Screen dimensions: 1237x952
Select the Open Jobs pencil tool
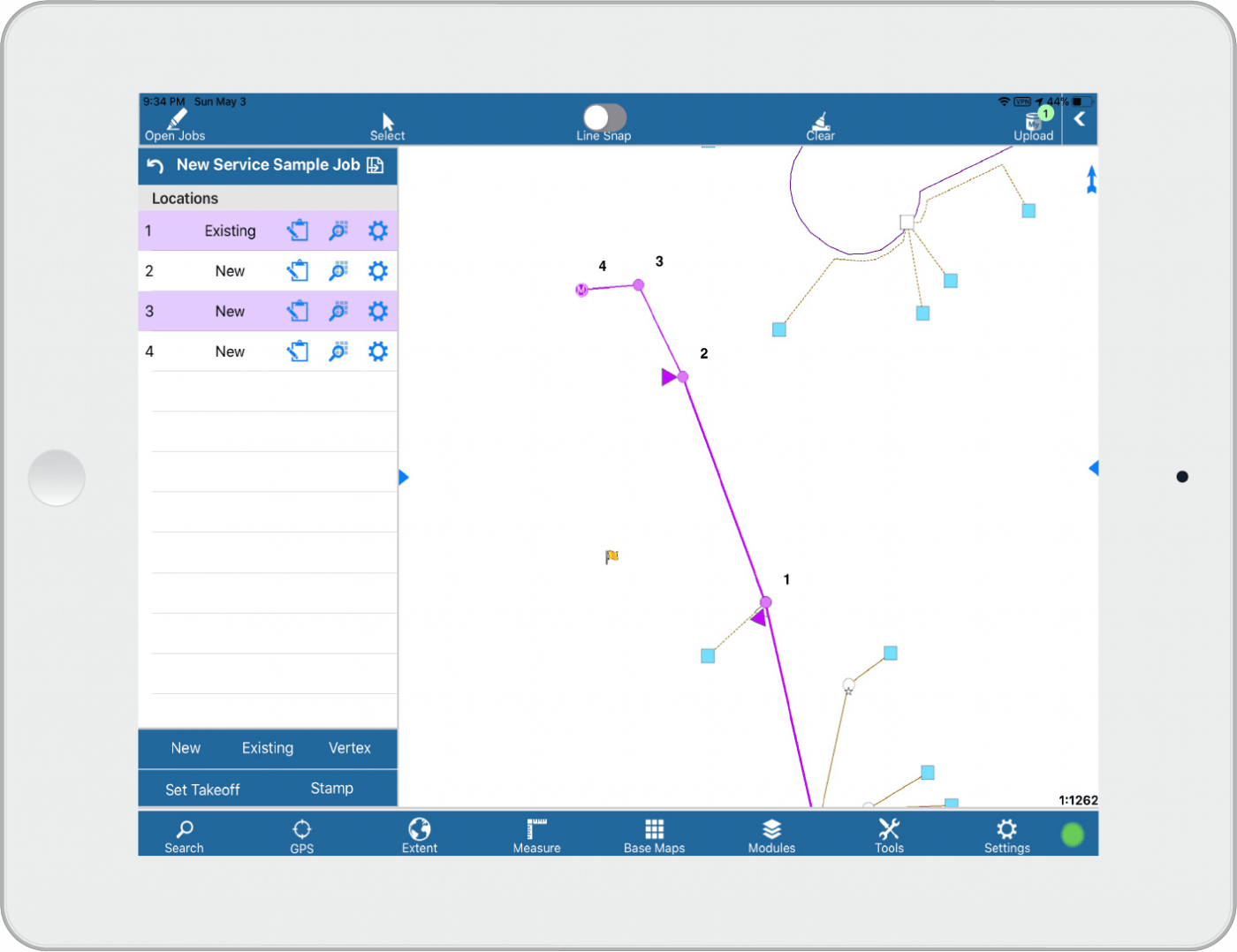pyautogui.click(x=174, y=121)
